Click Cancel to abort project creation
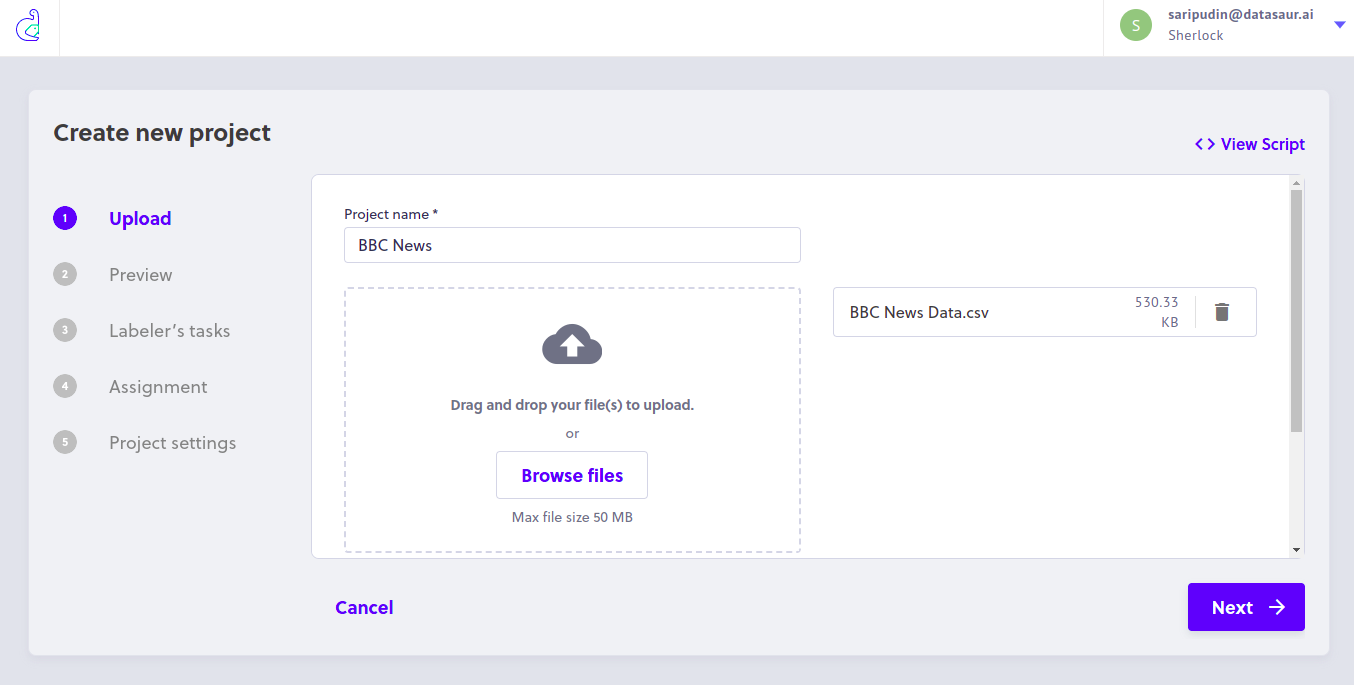The image size is (1354, 685). coord(364,607)
